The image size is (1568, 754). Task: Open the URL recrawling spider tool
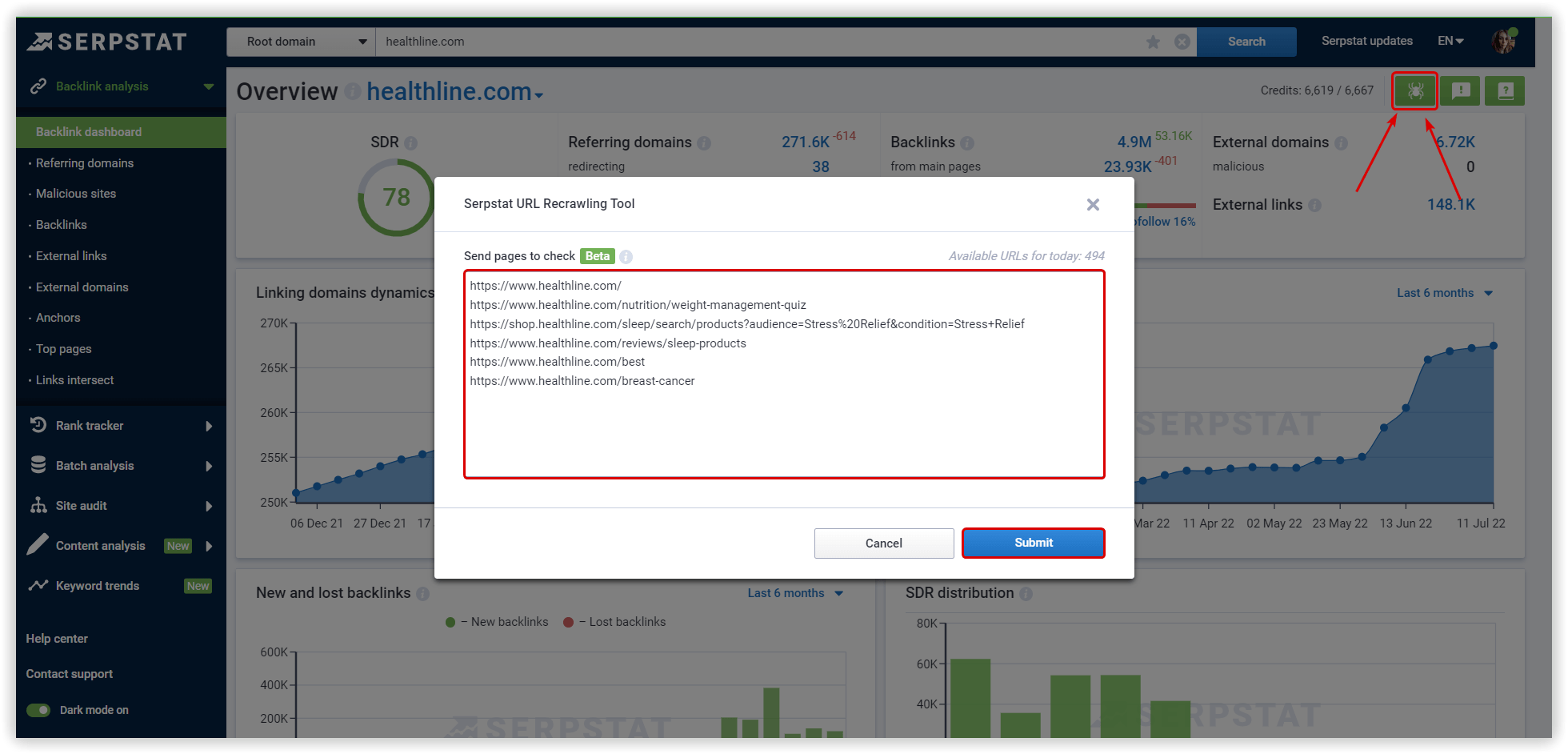(1415, 90)
